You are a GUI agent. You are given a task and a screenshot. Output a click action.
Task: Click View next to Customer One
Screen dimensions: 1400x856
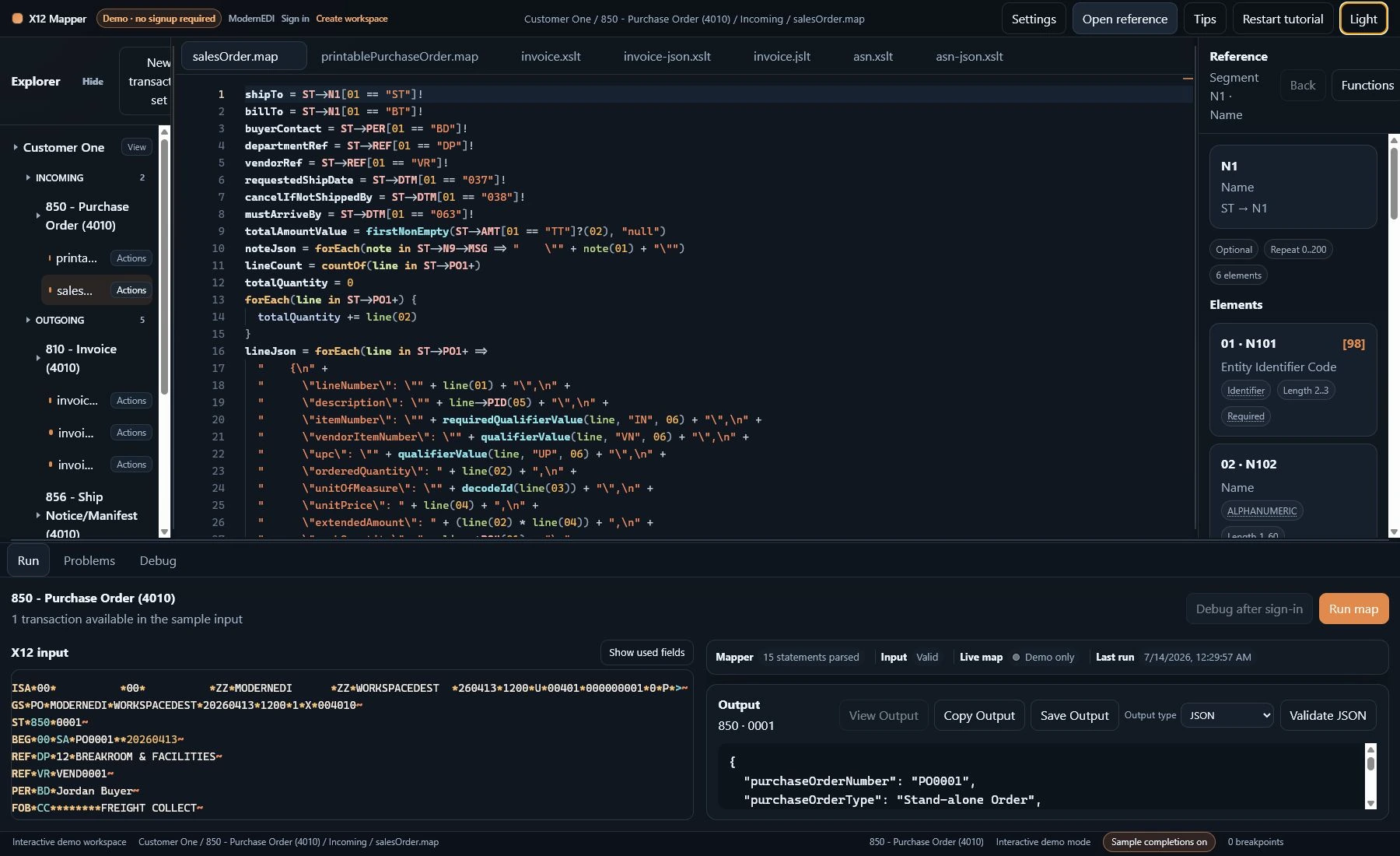click(137, 147)
